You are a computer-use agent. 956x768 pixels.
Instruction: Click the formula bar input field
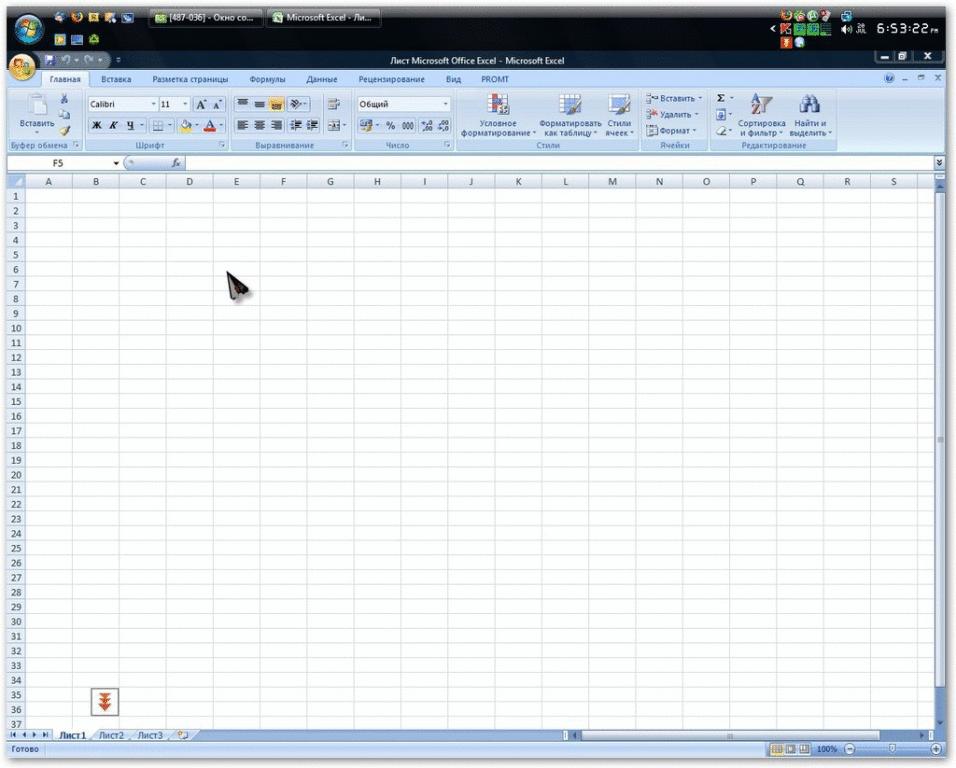pyautogui.click(x=559, y=163)
